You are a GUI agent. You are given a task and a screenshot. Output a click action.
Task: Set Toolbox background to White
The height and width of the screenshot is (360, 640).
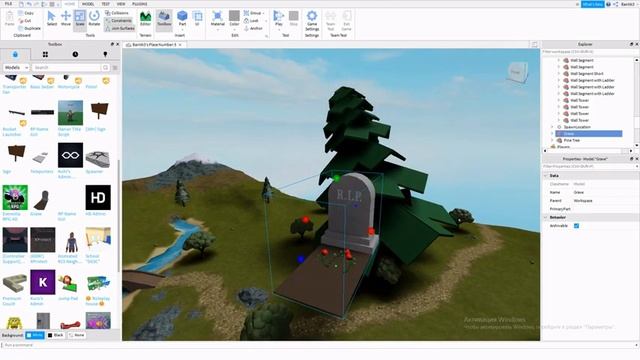(35, 335)
